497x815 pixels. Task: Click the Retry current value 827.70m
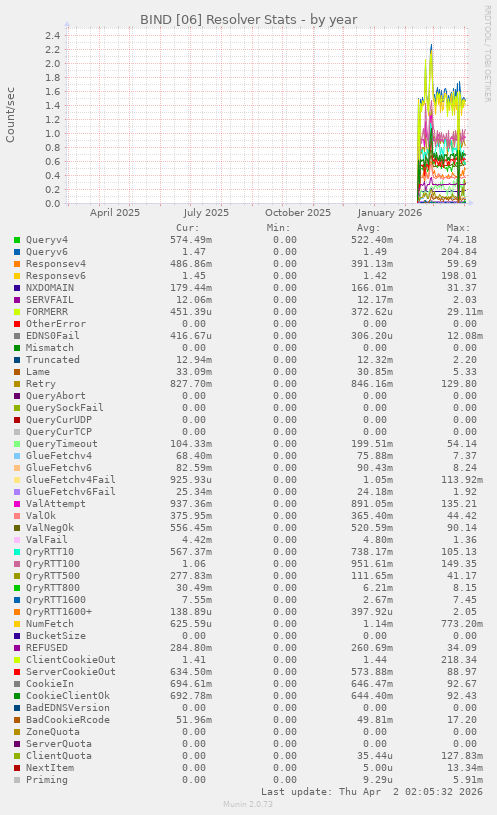point(191,384)
